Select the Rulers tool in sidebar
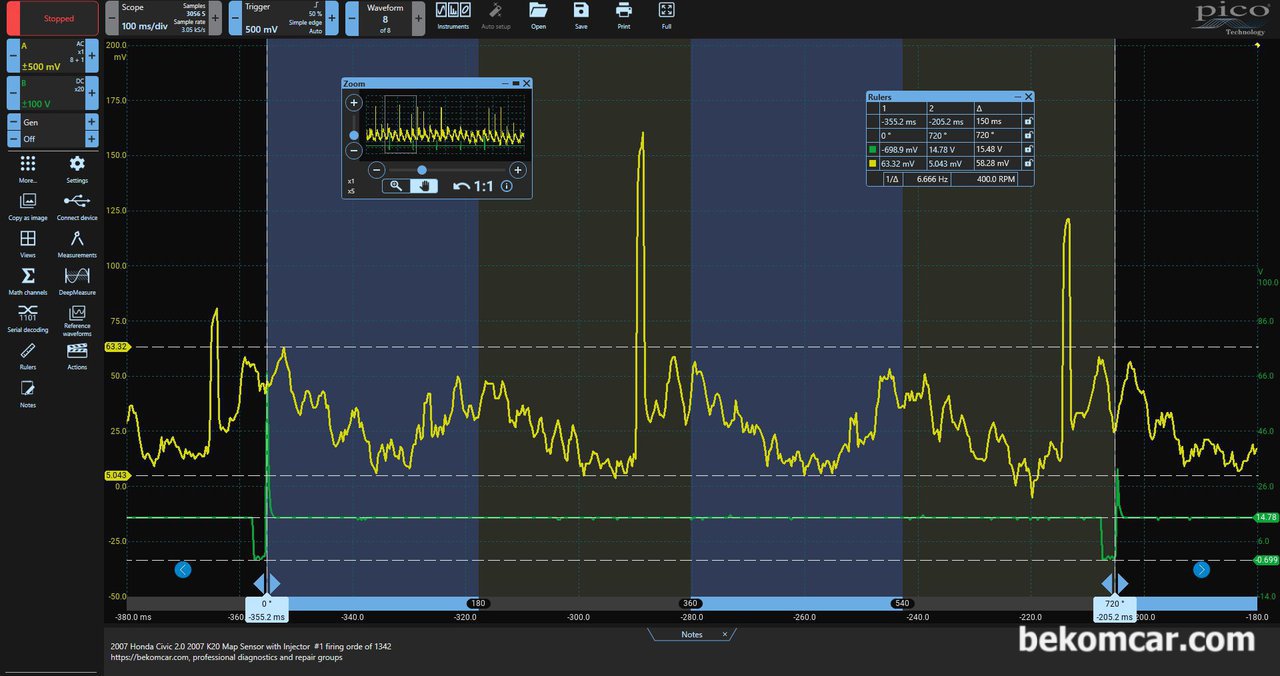Viewport: 1280px width, 676px height. pos(28,355)
